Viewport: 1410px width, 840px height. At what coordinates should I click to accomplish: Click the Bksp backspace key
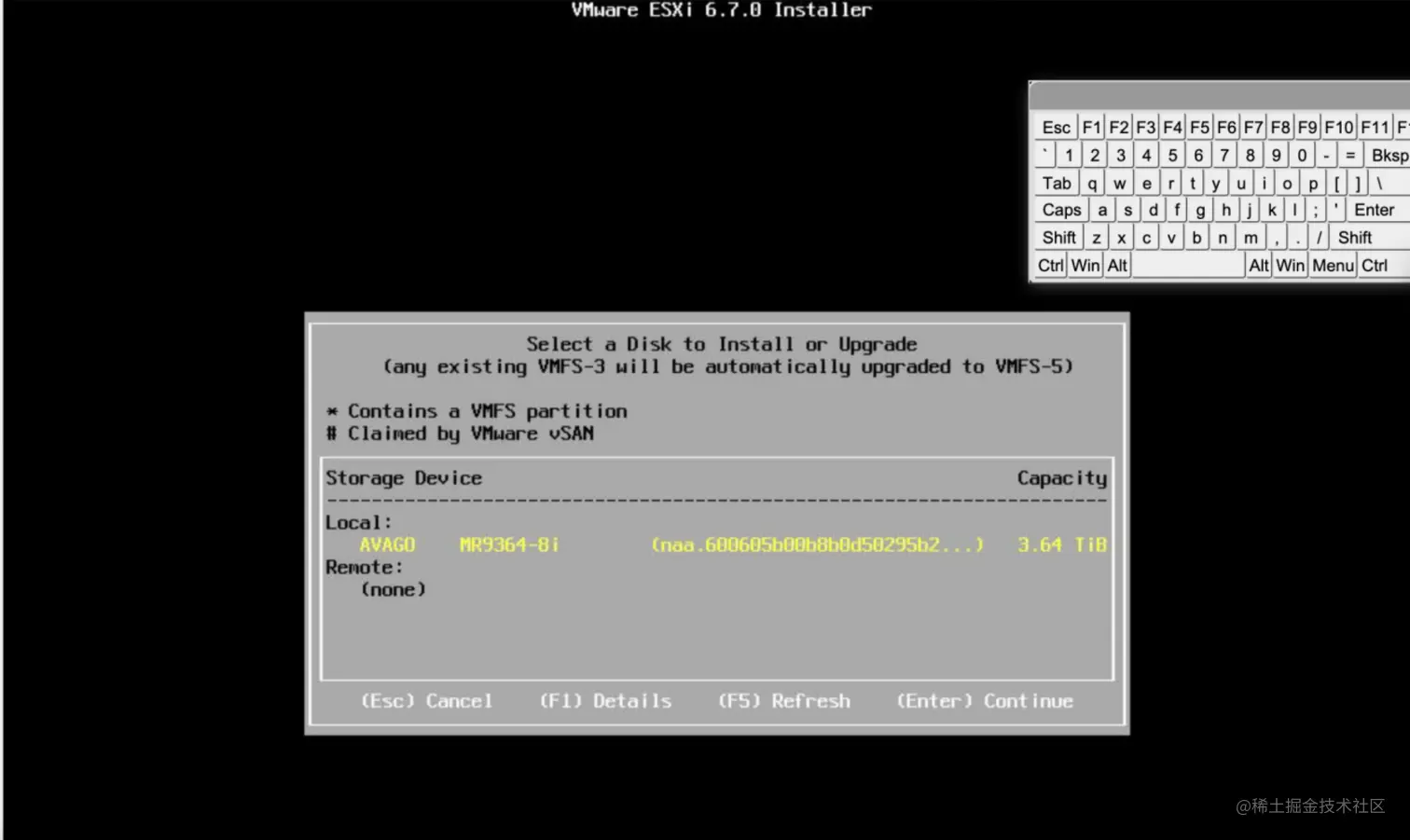tap(1388, 155)
